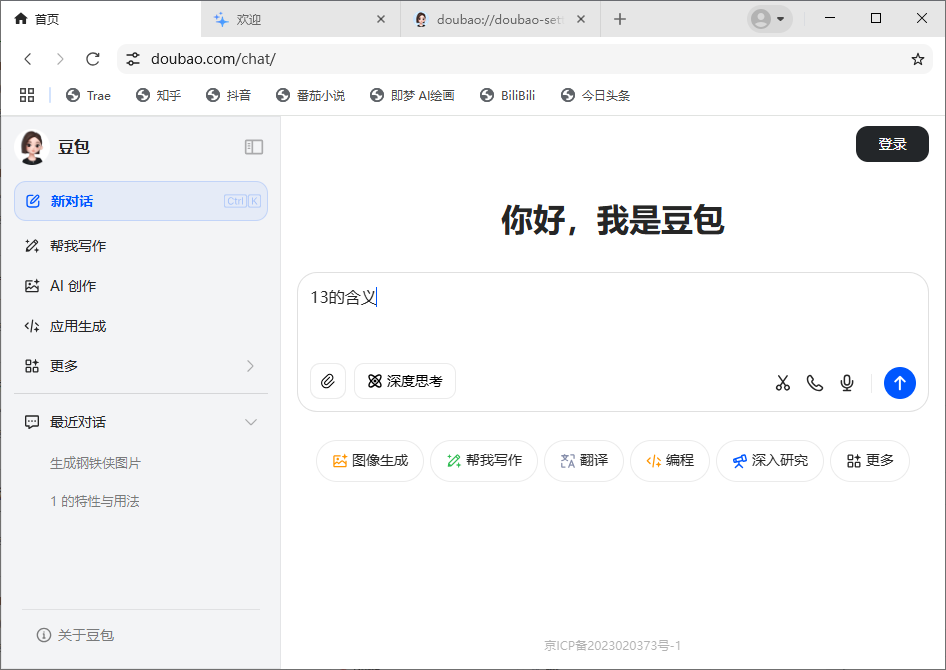Screen dimensions: 946x670
Task: Open 更多 skills chip below input
Action: (x=869, y=461)
